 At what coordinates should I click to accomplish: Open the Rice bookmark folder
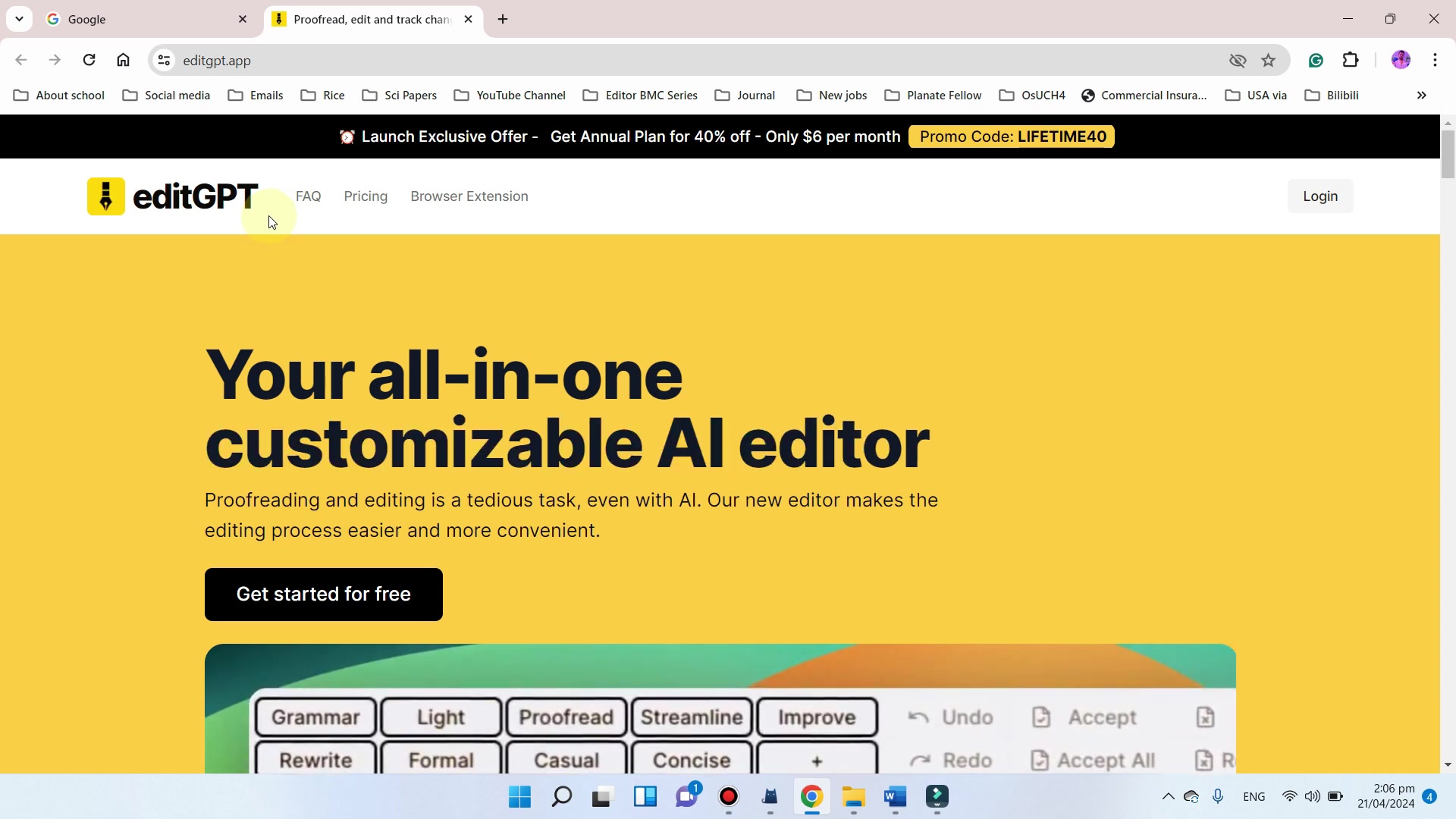pos(323,96)
